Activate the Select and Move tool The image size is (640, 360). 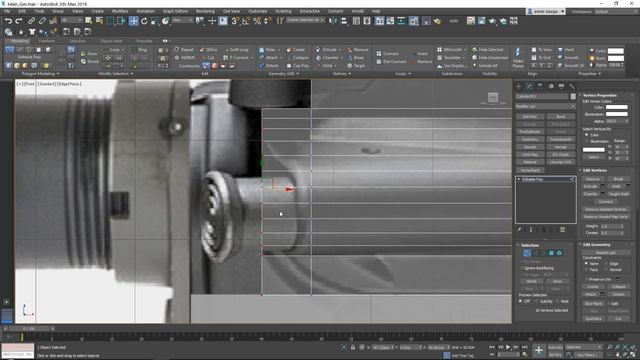pyautogui.click(x=133, y=21)
